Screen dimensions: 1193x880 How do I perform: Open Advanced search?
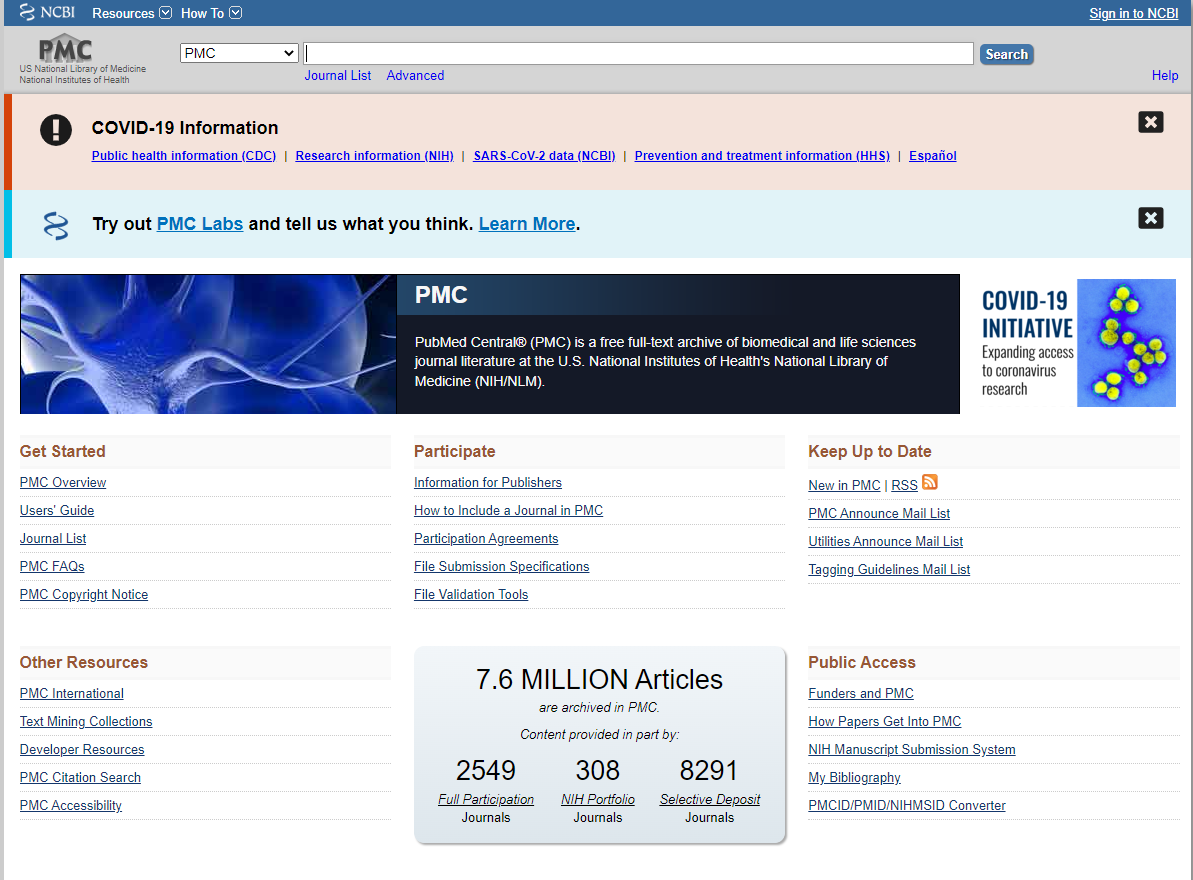[x=415, y=75]
